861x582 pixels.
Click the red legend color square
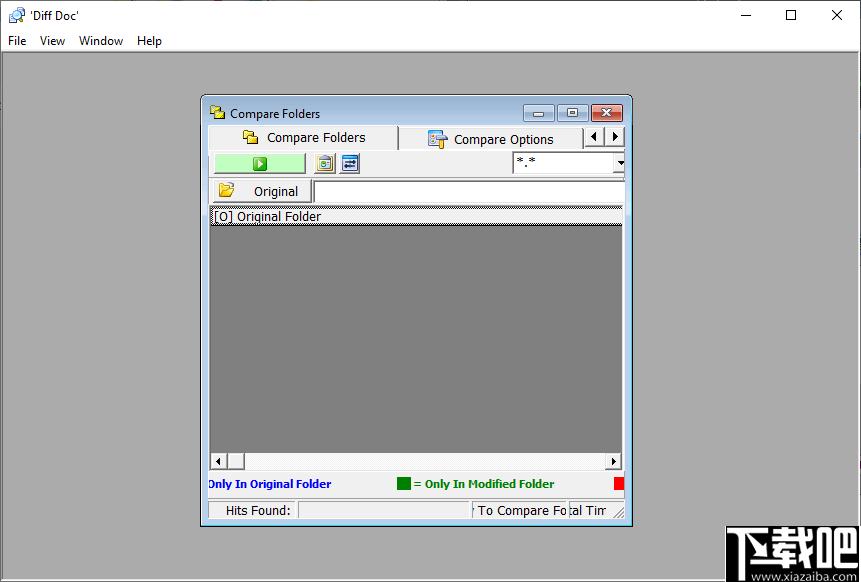coord(619,484)
